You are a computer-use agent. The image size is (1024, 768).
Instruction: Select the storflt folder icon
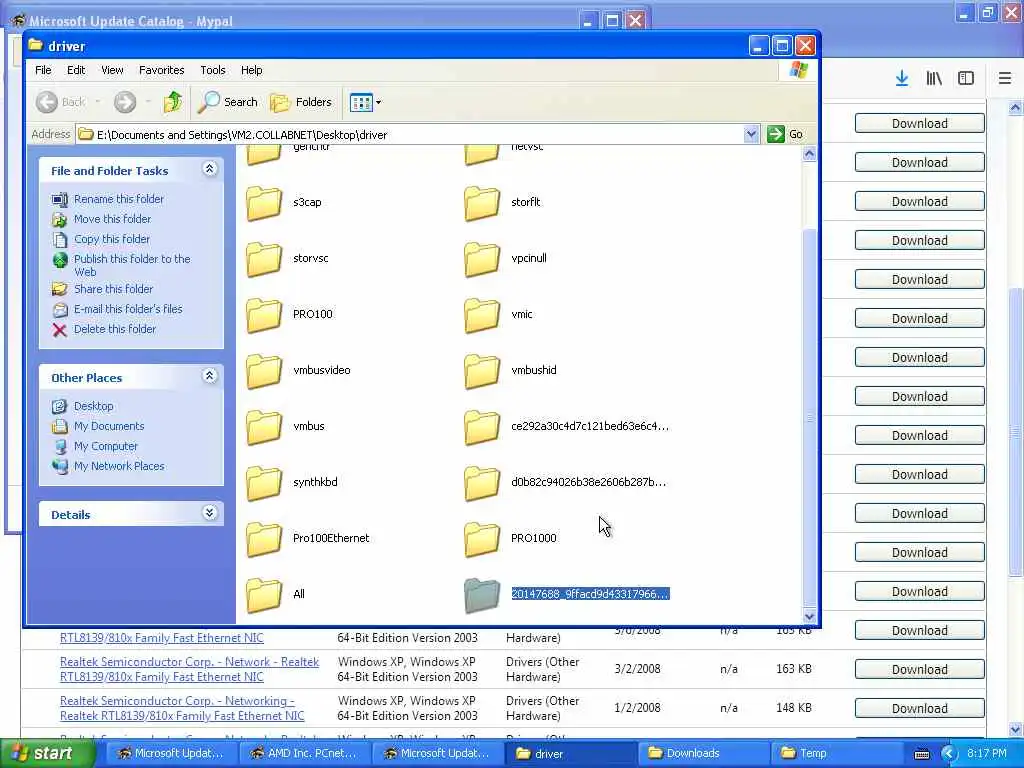point(482,203)
